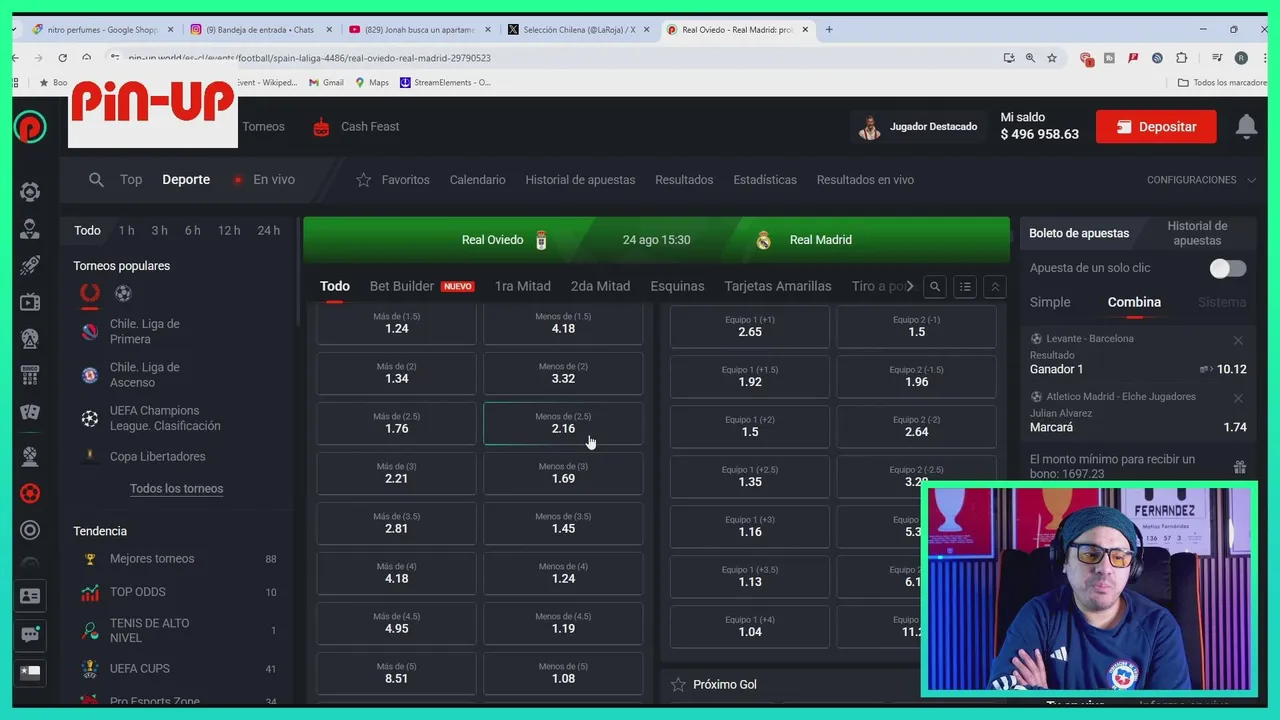Open the casino chip icon in sidebar
This screenshot has width=1280, height=720.
click(x=30, y=192)
